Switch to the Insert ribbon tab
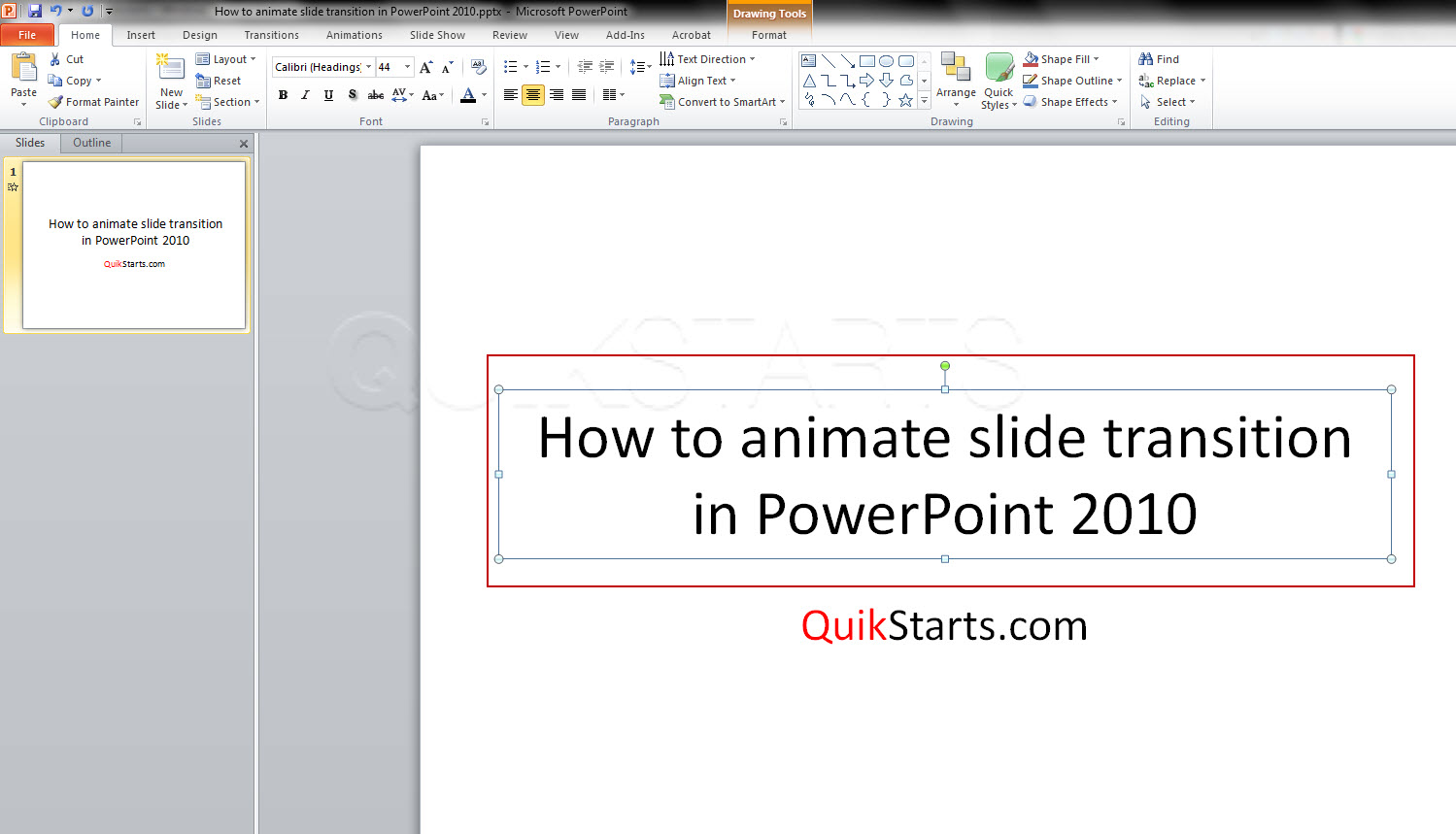Viewport: 1456px width, 834px height. point(141,35)
